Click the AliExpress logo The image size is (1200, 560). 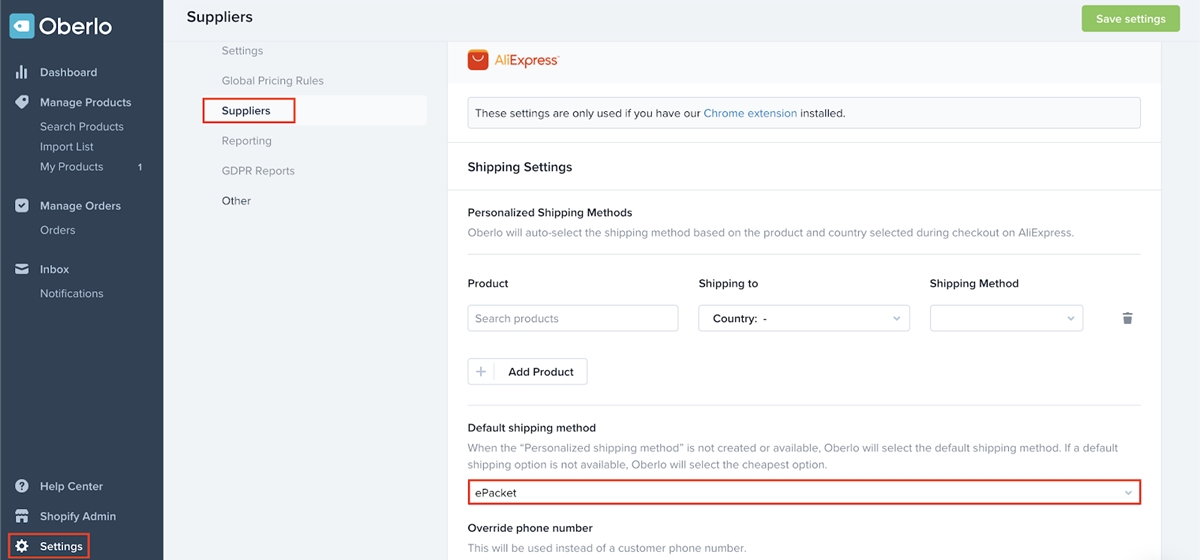(x=513, y=60)
